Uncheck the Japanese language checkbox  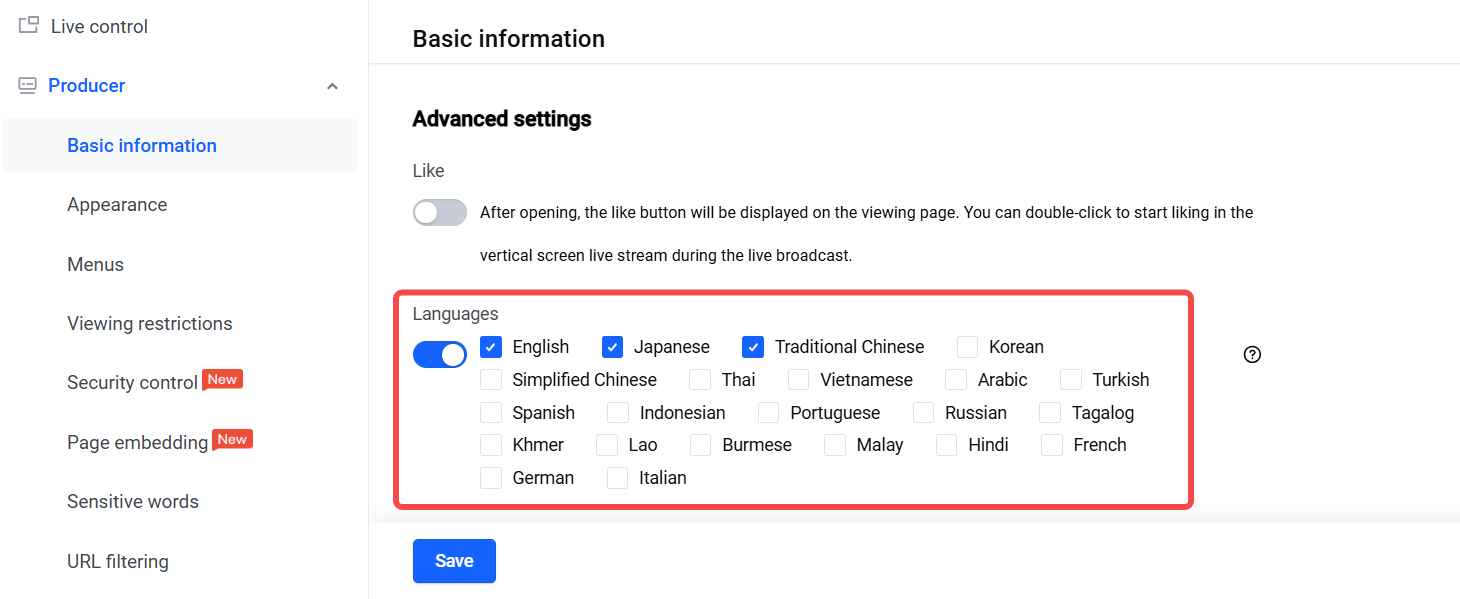click(x=613, y=347)
